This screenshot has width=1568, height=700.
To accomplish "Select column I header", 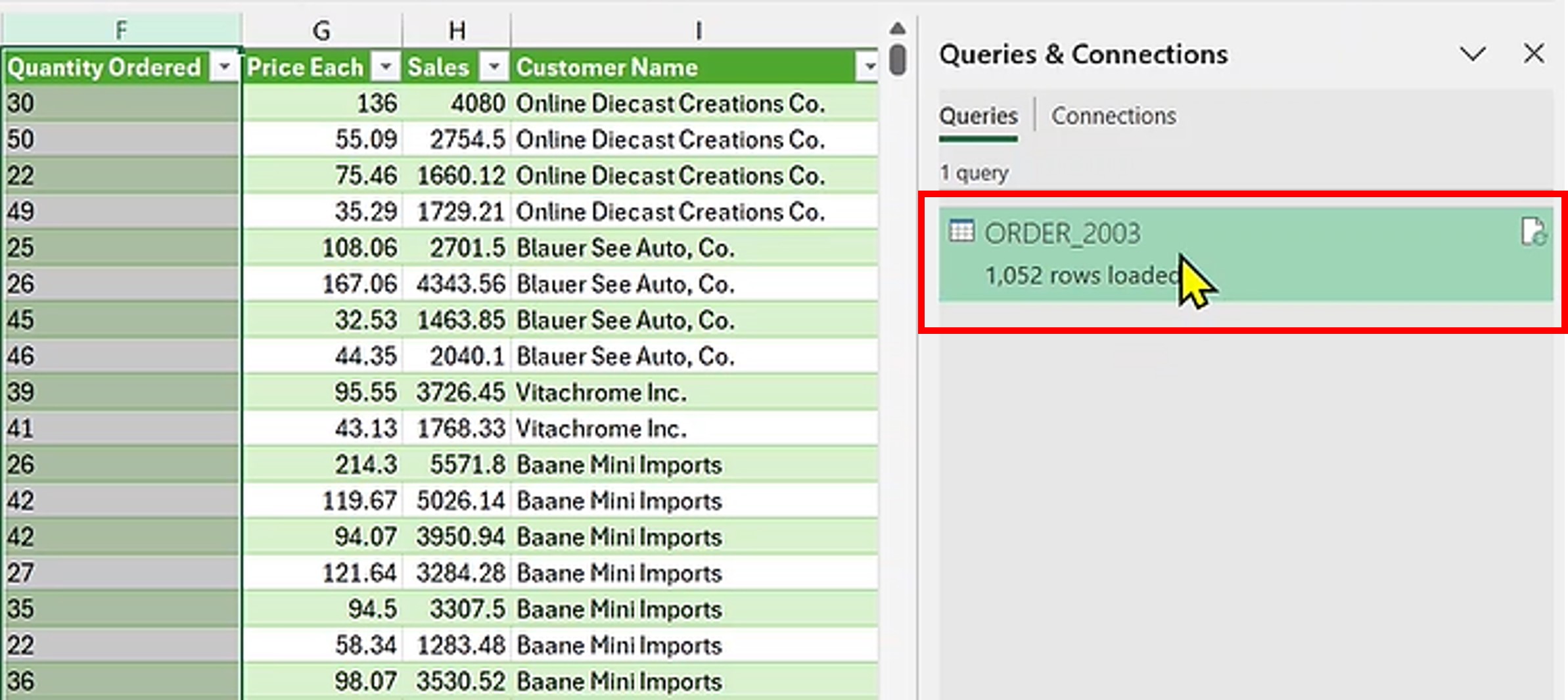I will [x=698, y=30].
